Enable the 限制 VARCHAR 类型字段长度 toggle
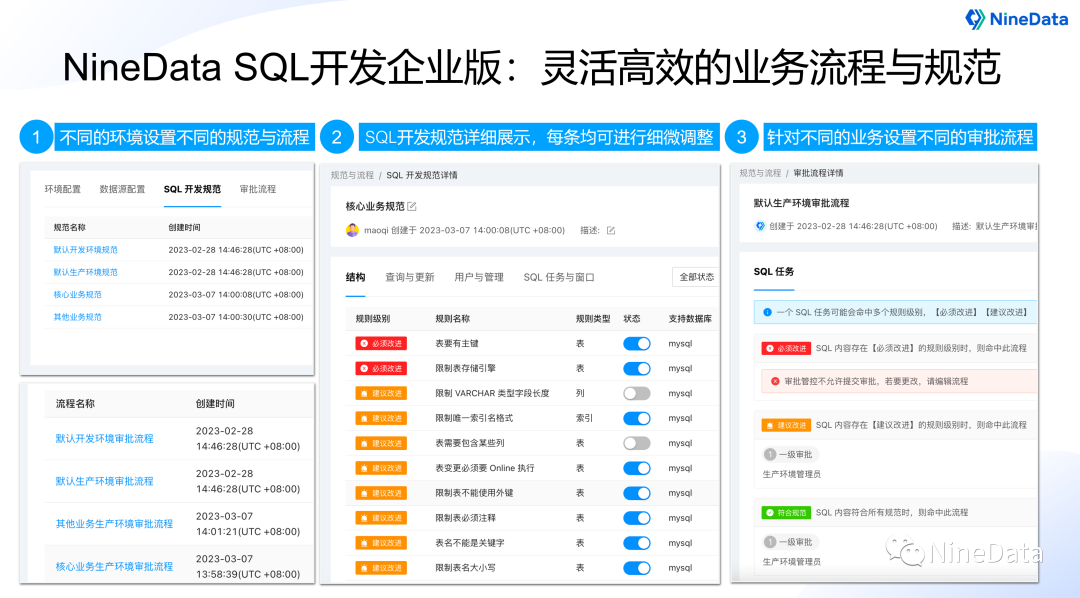Viewport: 1080px width, 598px height. pyautogui.click(x=636, y=393)
